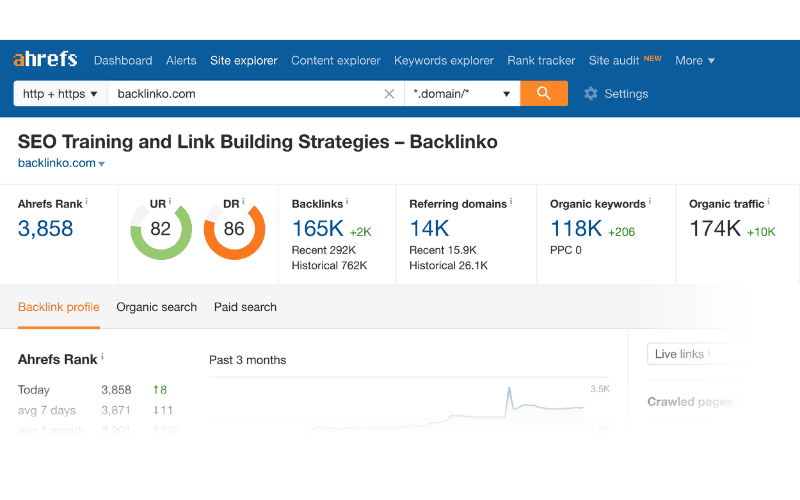Show info tooltip for Referring domains
Image resolution: width=800 pixels, height=500 pixels.
click(511, 202)
